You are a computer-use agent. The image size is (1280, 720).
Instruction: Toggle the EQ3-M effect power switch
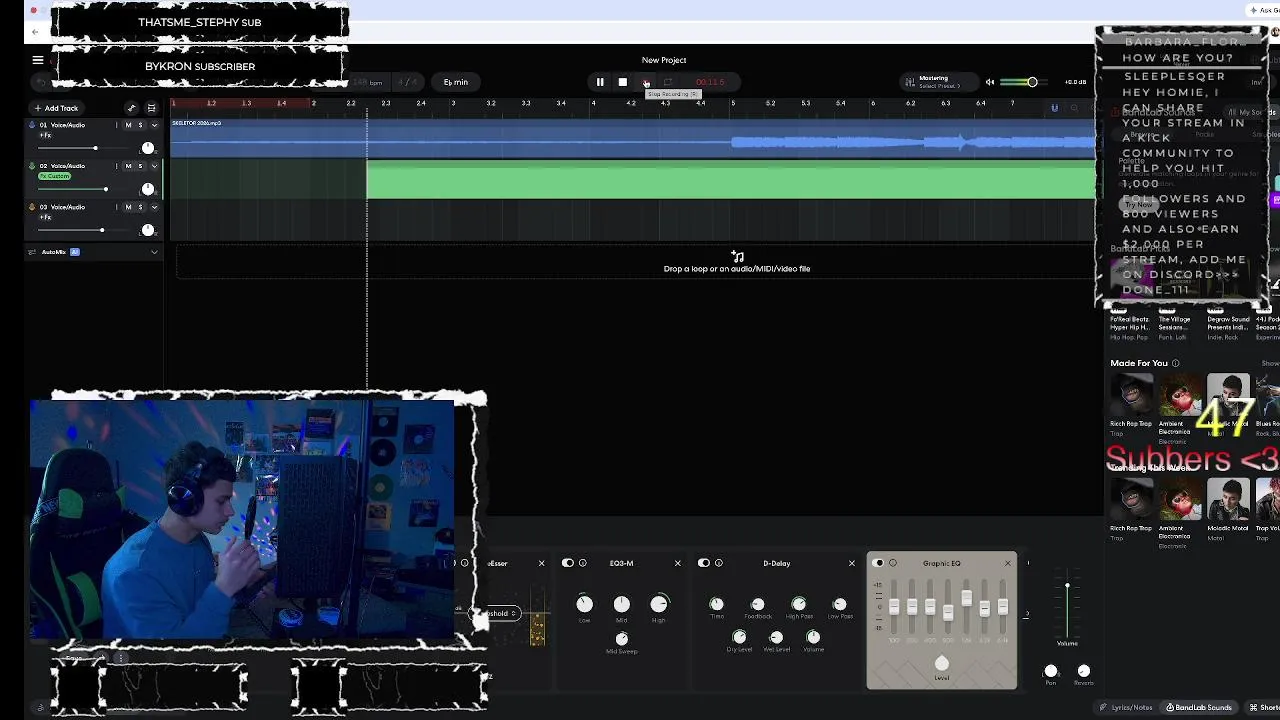(x=568, y=563)
